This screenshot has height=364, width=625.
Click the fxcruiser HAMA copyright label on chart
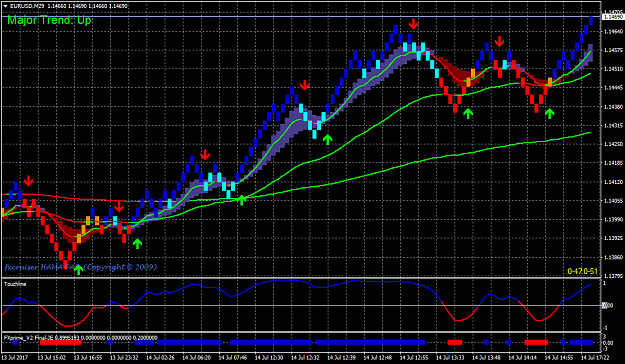[81, 267]
